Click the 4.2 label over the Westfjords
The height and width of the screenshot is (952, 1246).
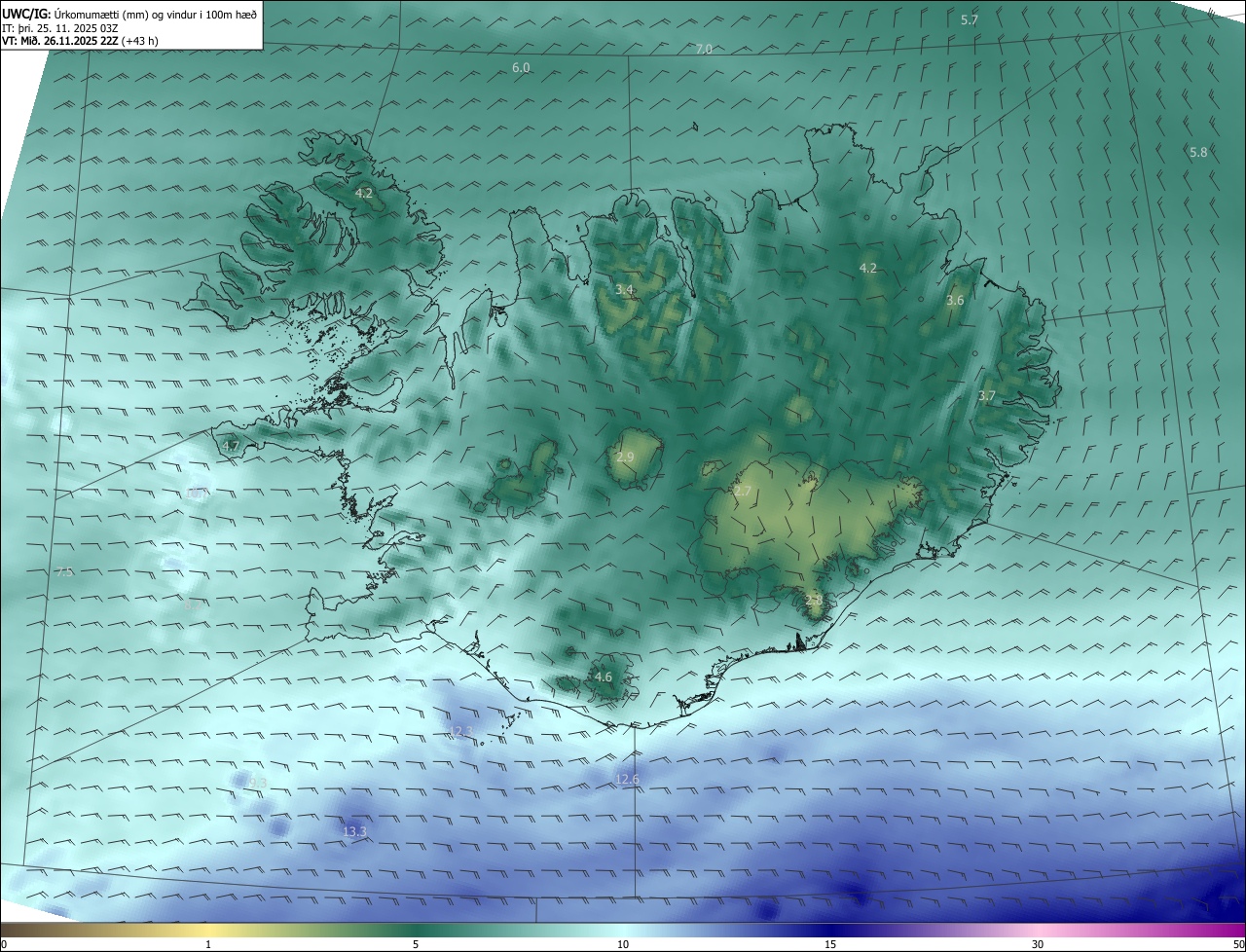click(x=363, y=194)
